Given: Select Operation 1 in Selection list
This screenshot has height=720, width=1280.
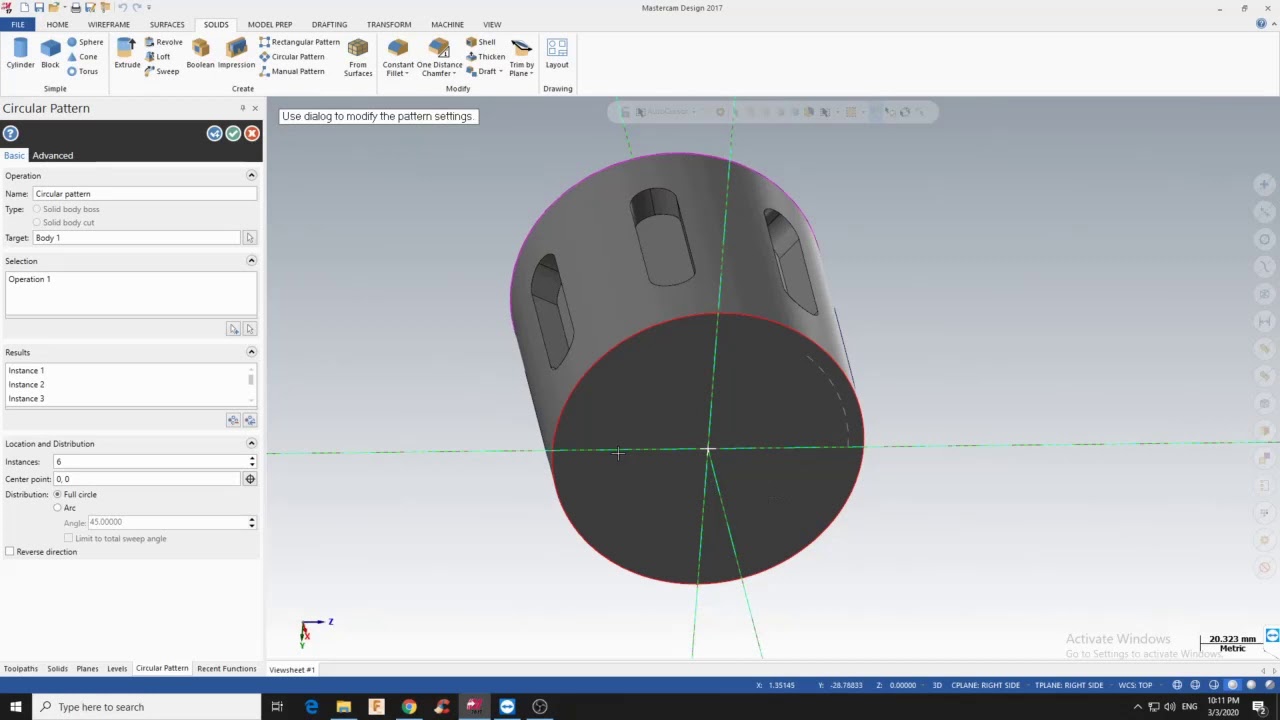Looking at the screenshot, I should pos(29,279).
